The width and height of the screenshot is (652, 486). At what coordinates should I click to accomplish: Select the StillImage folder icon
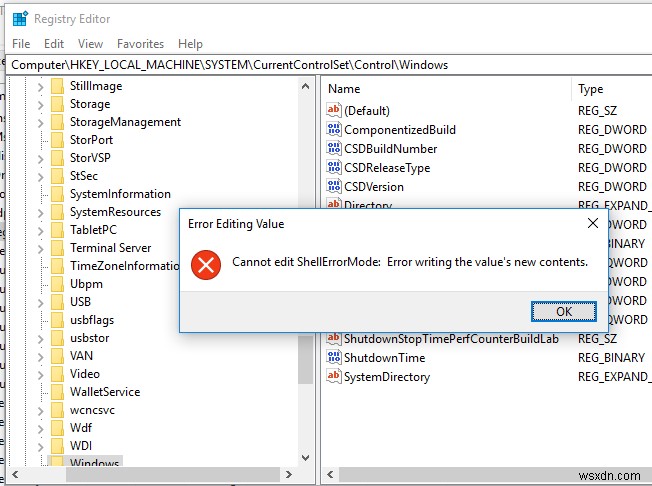point(57,86)
